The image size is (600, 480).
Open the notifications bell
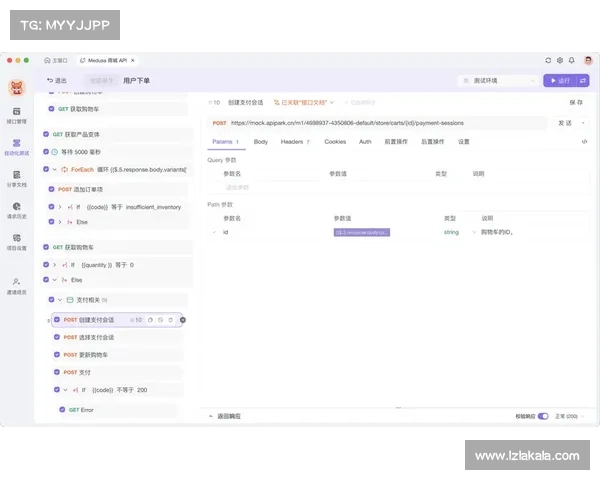pyautogui.click(x=572, y=60)
